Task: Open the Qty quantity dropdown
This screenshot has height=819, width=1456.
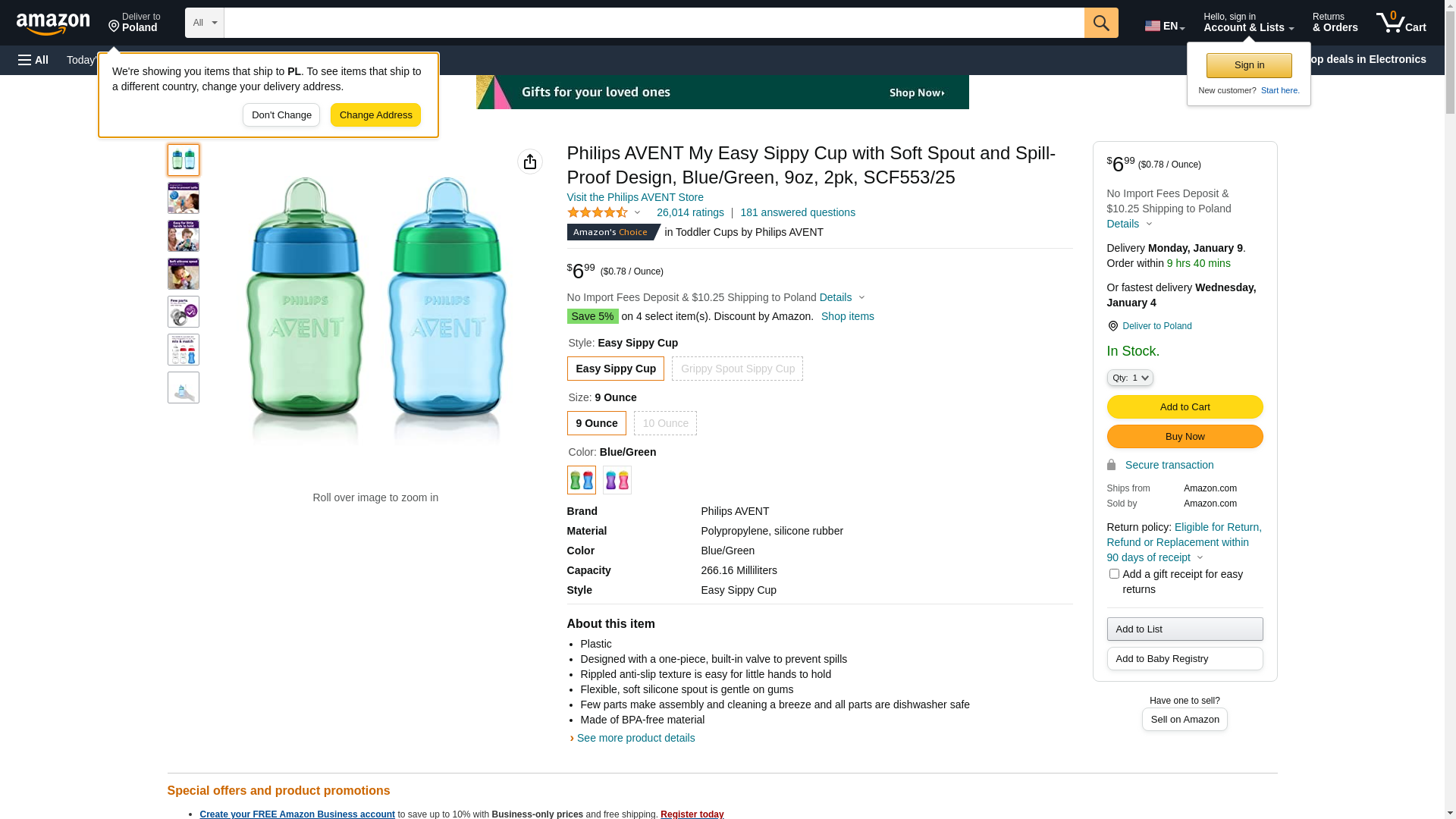Action: 1129,378
